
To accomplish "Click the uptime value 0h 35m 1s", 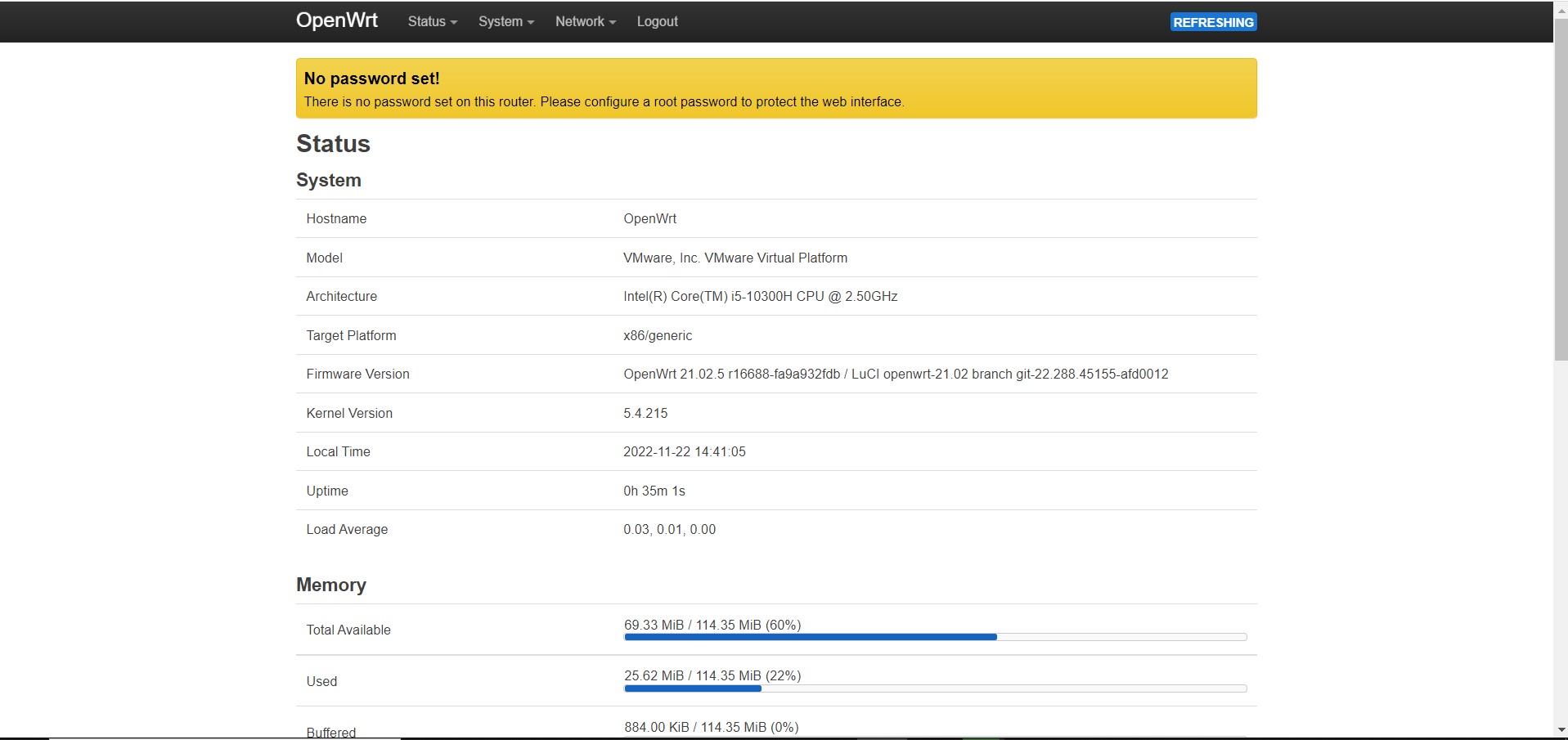I will point(654,491).
